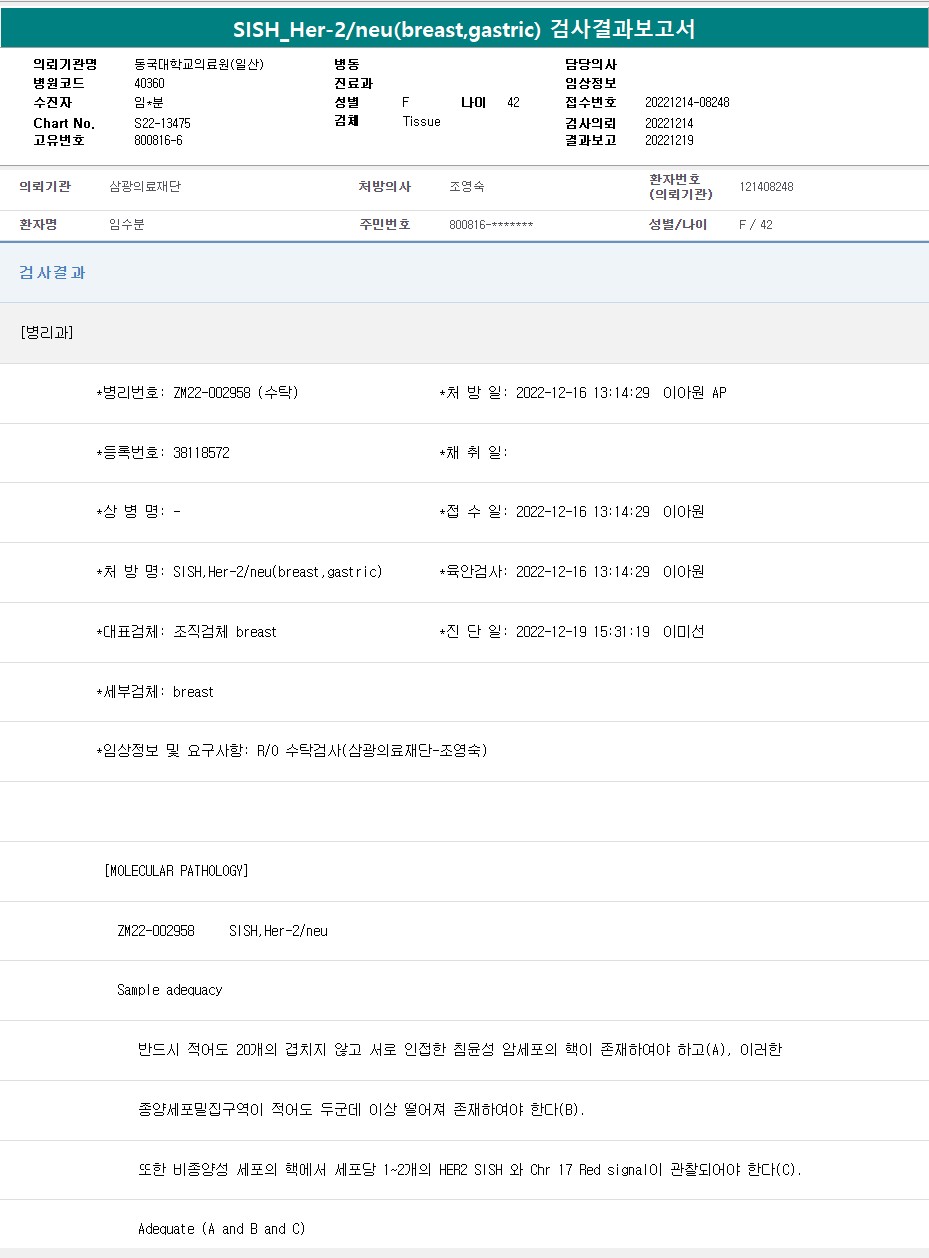Click the sentence starting '반드시 적어도 20개의'
The width and height of the screenshot is (929, 1258).
[x=460, y=1050]
